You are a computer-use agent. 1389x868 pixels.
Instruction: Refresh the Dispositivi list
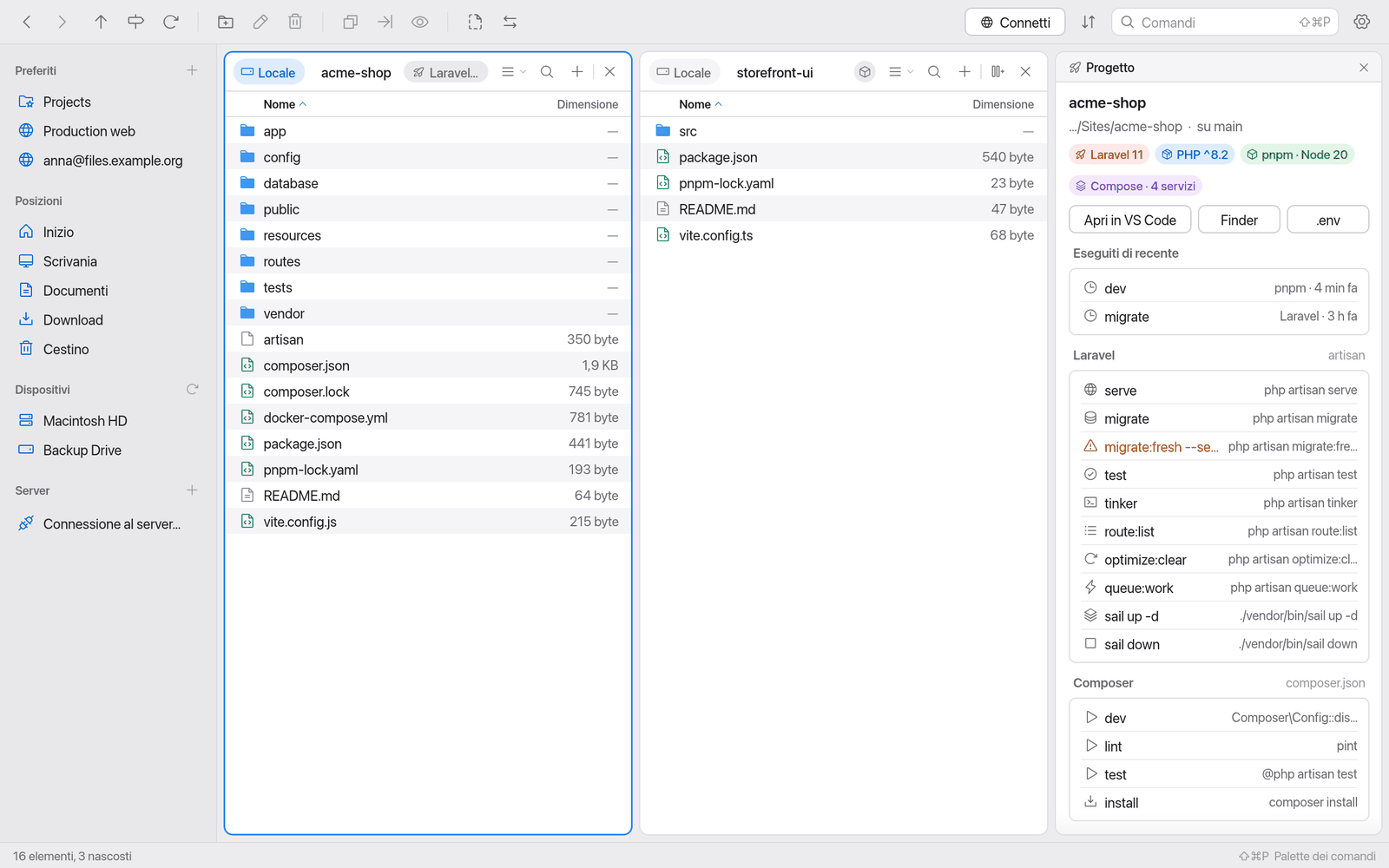click(x=193, y=389)
